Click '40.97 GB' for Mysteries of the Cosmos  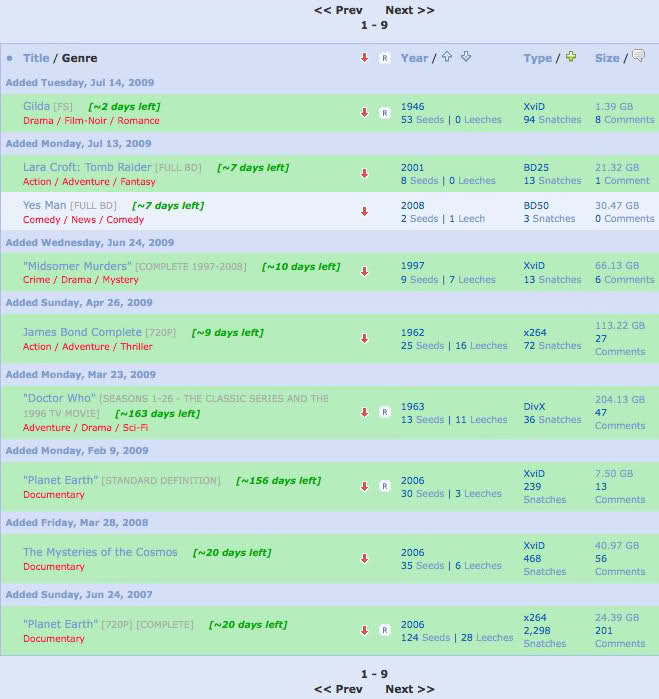click(617, 546)
